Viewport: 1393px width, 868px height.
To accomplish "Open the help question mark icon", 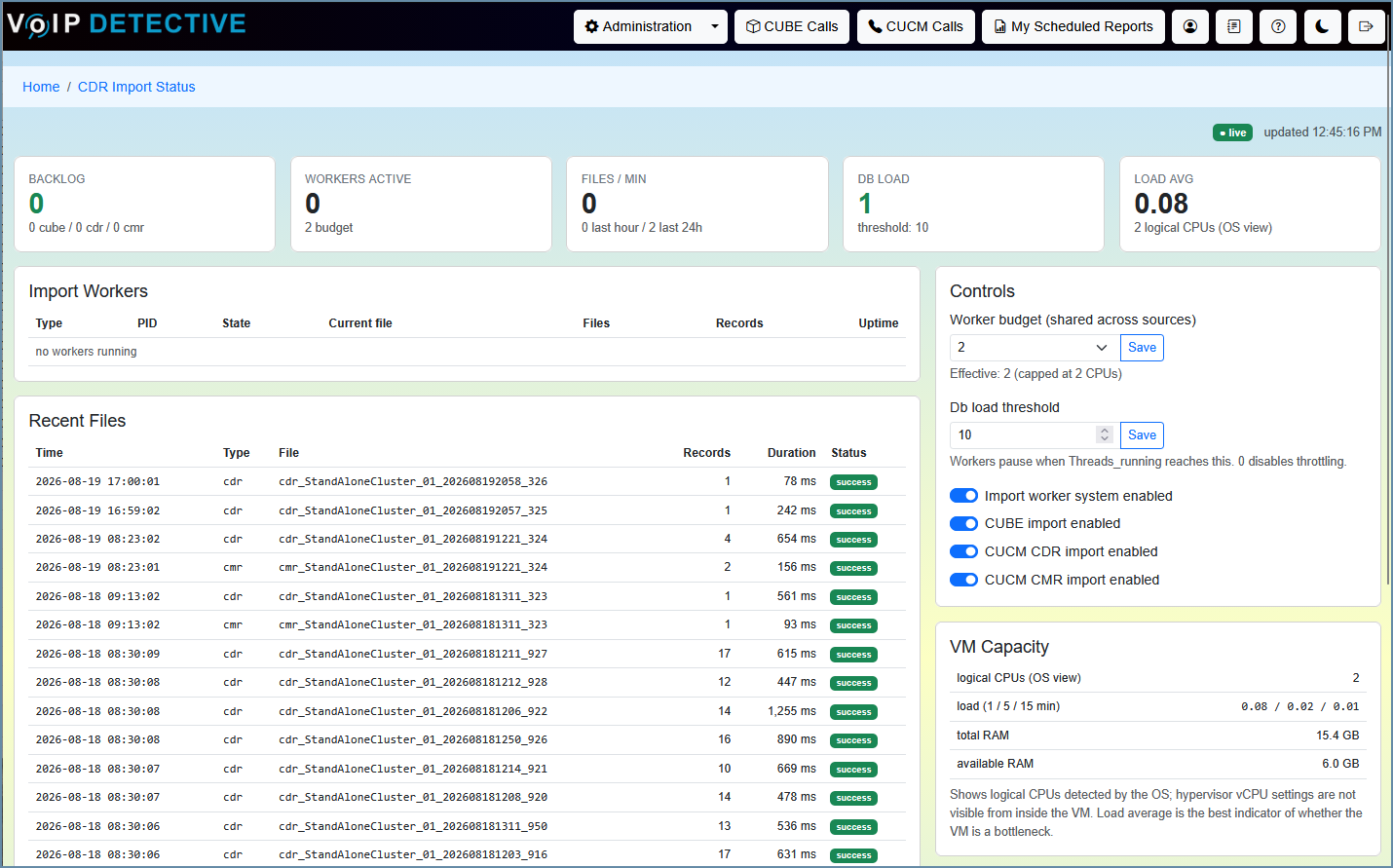I will click(x=1278, y=26).
